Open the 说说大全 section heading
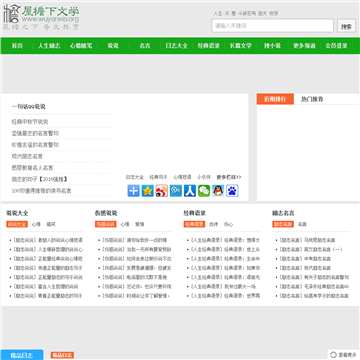This screenshot has width=360, height=360. click(17, 213)
